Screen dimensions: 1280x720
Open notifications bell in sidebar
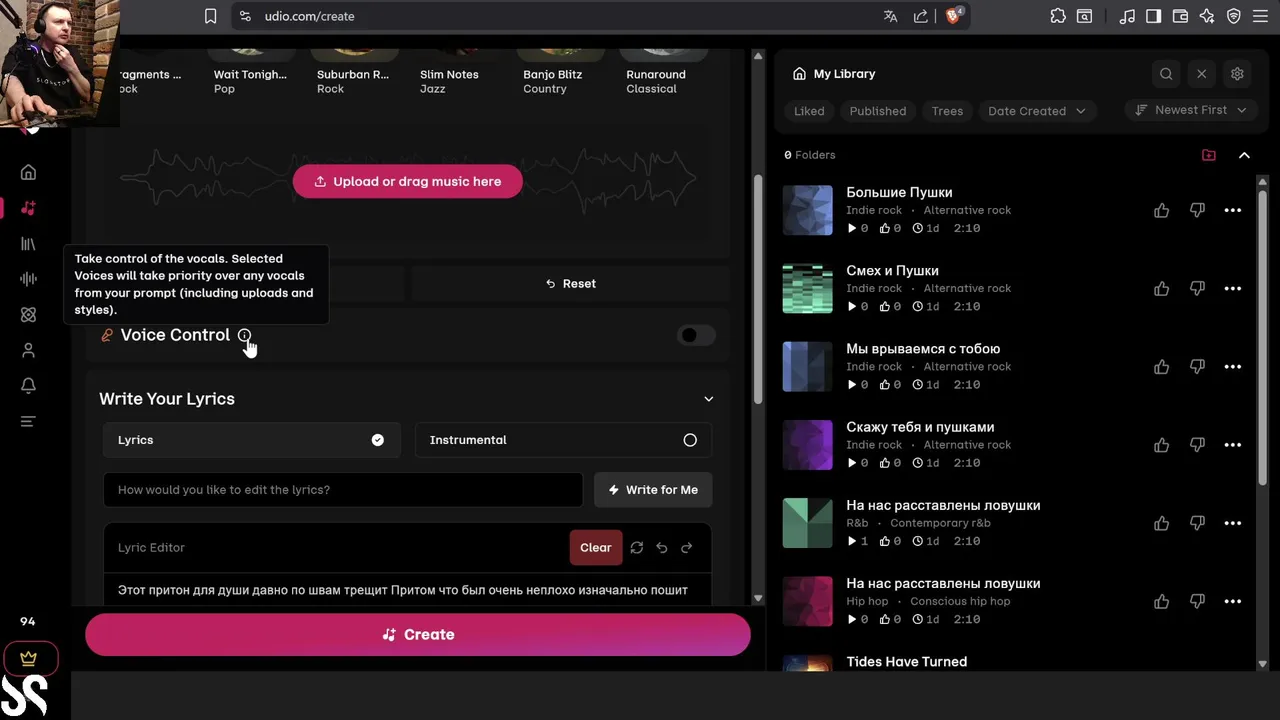pyautogui.click(x=28, y=385)
